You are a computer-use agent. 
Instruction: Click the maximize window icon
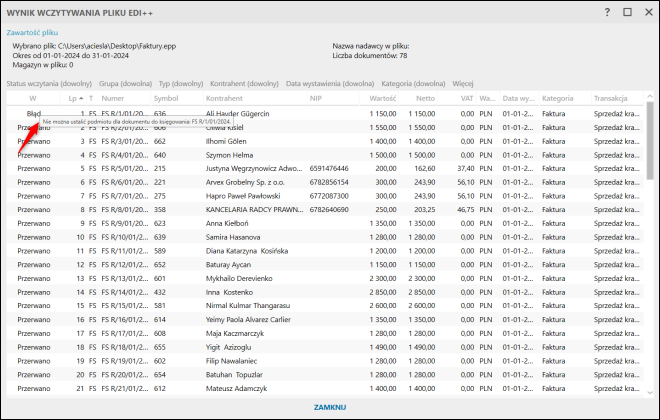point(627,12)
